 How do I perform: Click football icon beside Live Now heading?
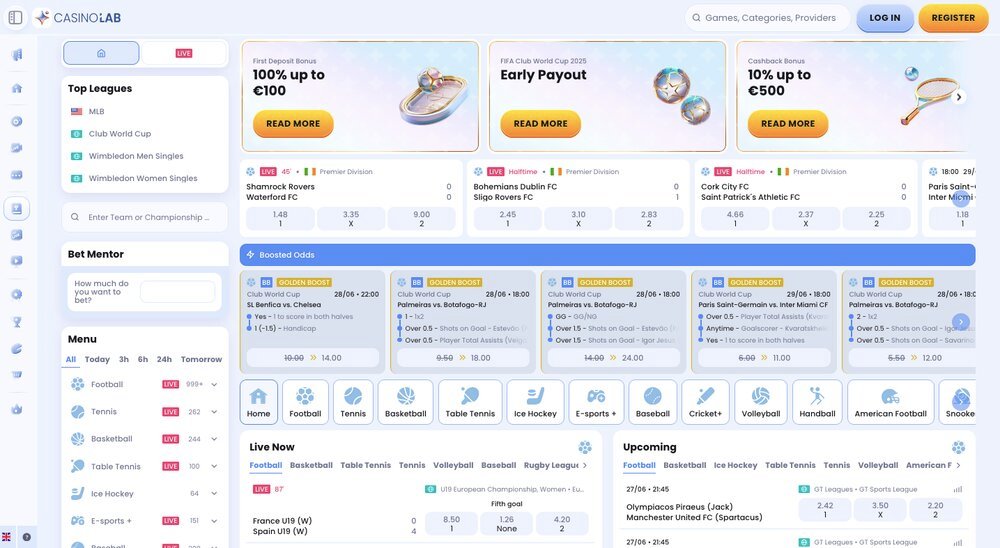(585, 447)
